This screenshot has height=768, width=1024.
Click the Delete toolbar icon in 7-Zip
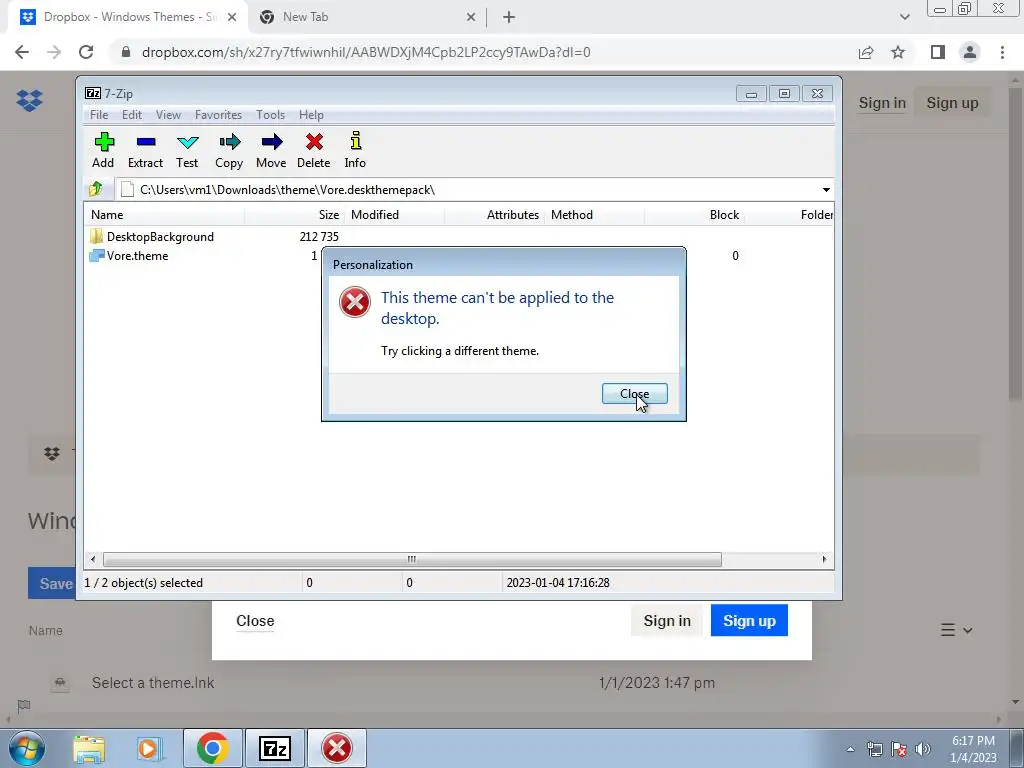(313, 150)
